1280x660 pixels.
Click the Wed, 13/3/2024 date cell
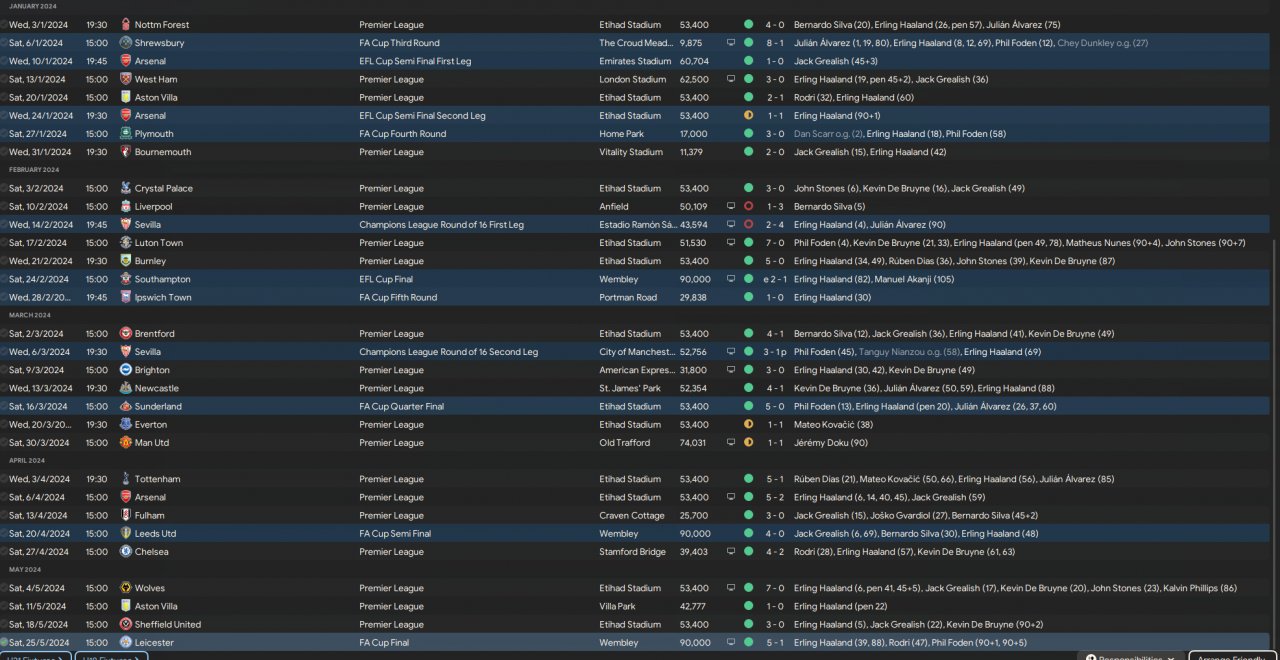[40, 388]
